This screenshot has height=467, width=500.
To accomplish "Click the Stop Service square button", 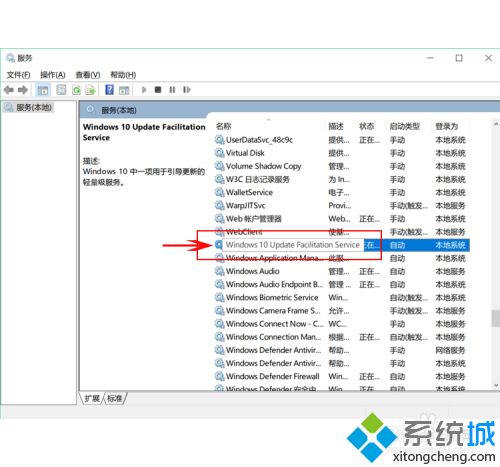I will point(158,90).
